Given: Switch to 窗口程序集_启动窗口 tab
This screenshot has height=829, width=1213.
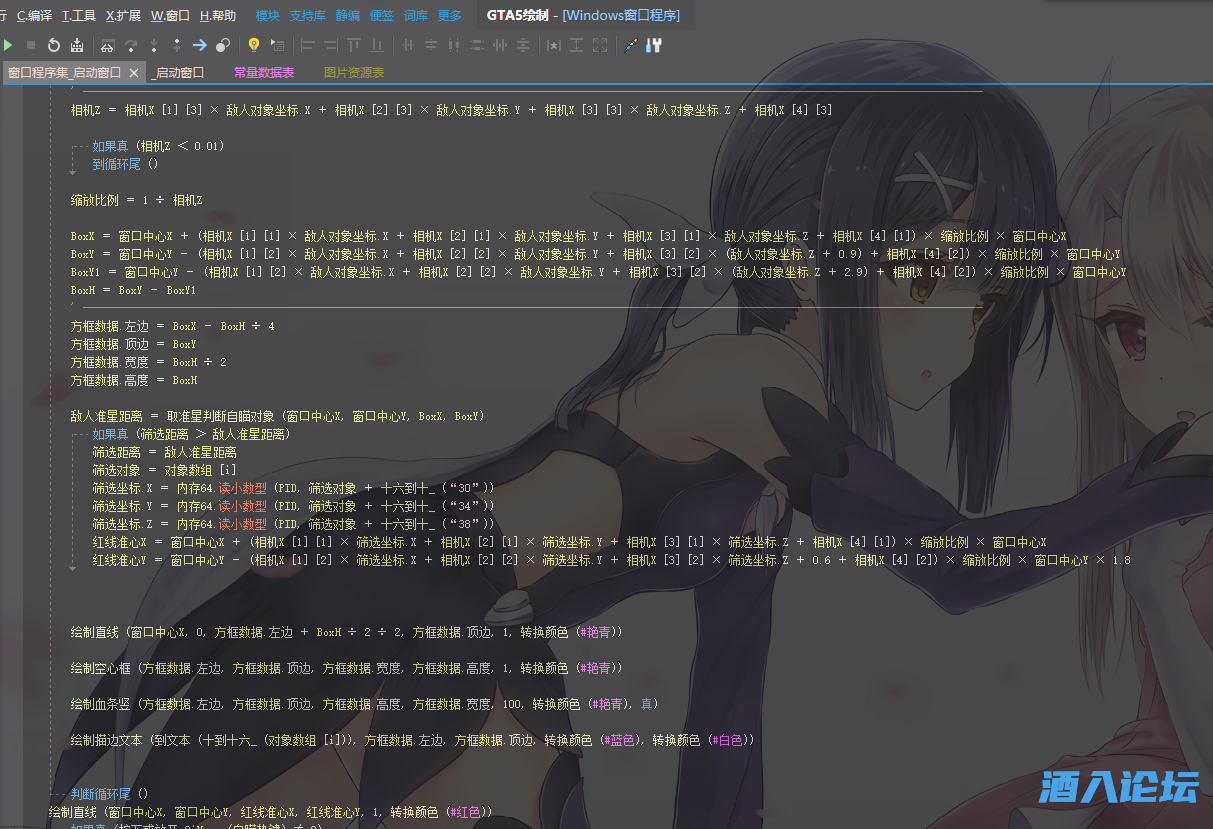Looking at the screenshot, I should (x=64, y=73).
